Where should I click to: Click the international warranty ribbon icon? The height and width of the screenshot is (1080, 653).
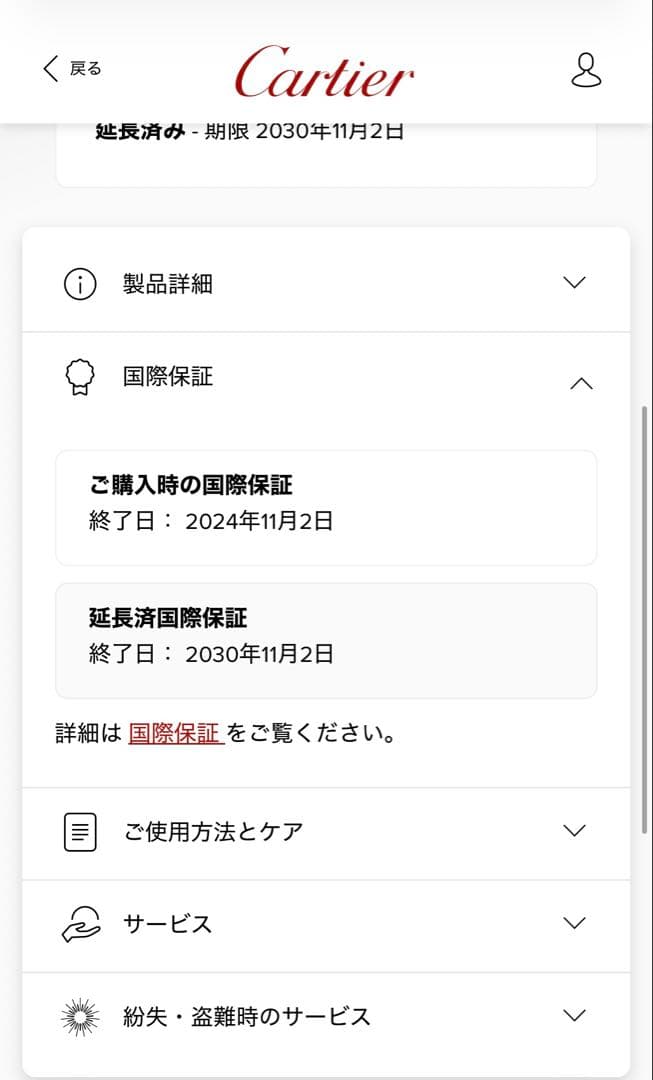tap(80, 378)
